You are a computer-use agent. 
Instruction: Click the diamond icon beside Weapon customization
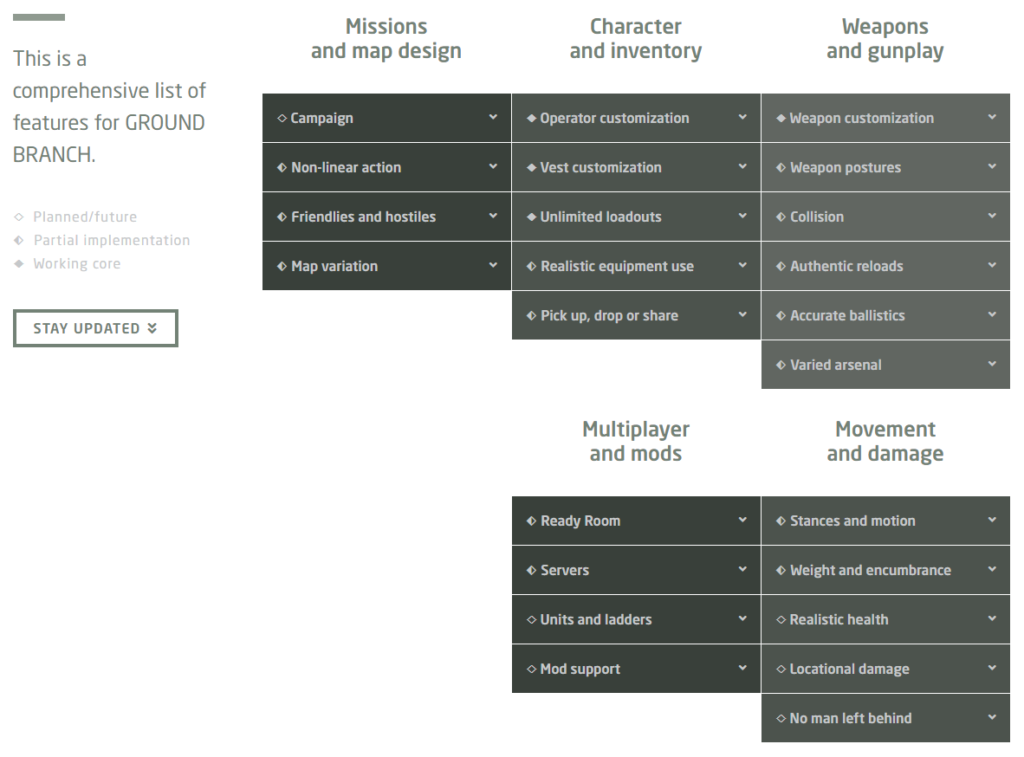(781, 118)
